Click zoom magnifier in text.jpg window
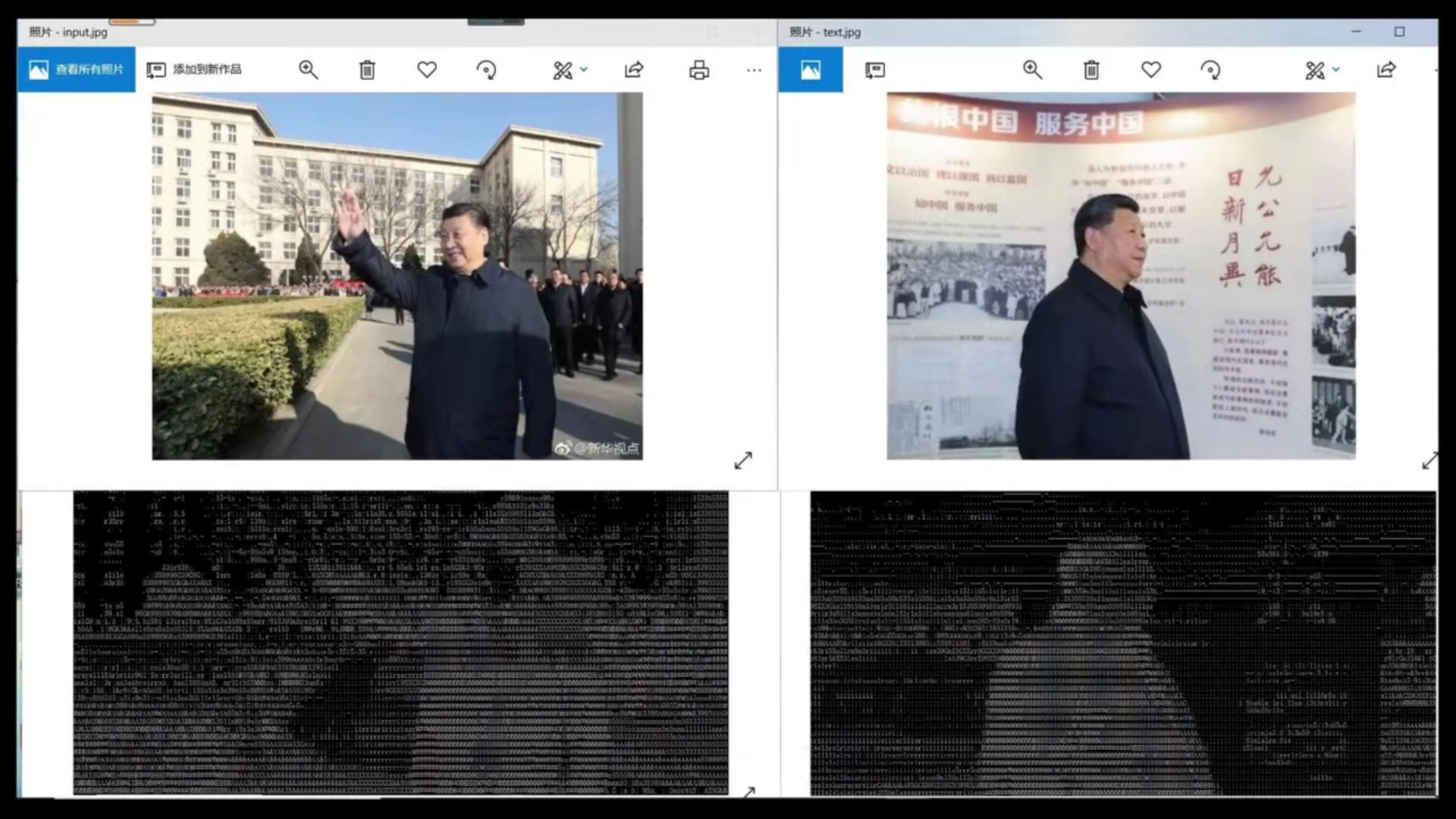1456x819 pixels. (x=1032, y=70)
